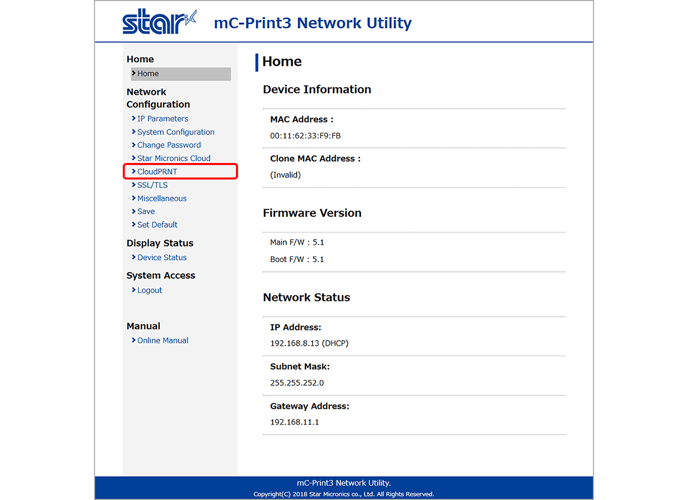688x500 pixels.
Task: Click the bold Home sidebar heading
Action: click(x=140, y=59)
